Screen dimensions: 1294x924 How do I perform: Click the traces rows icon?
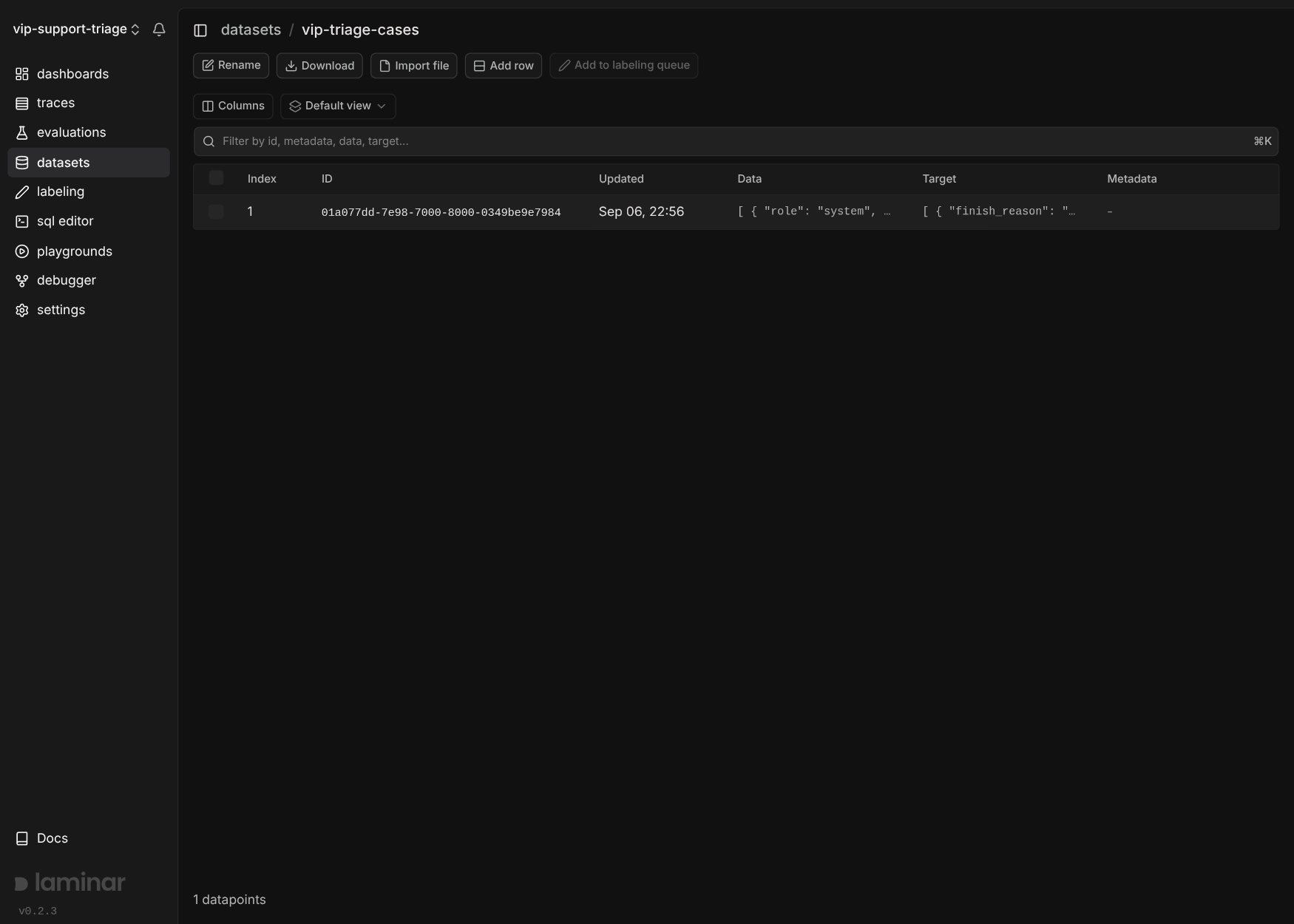click(x=22, y=103)
